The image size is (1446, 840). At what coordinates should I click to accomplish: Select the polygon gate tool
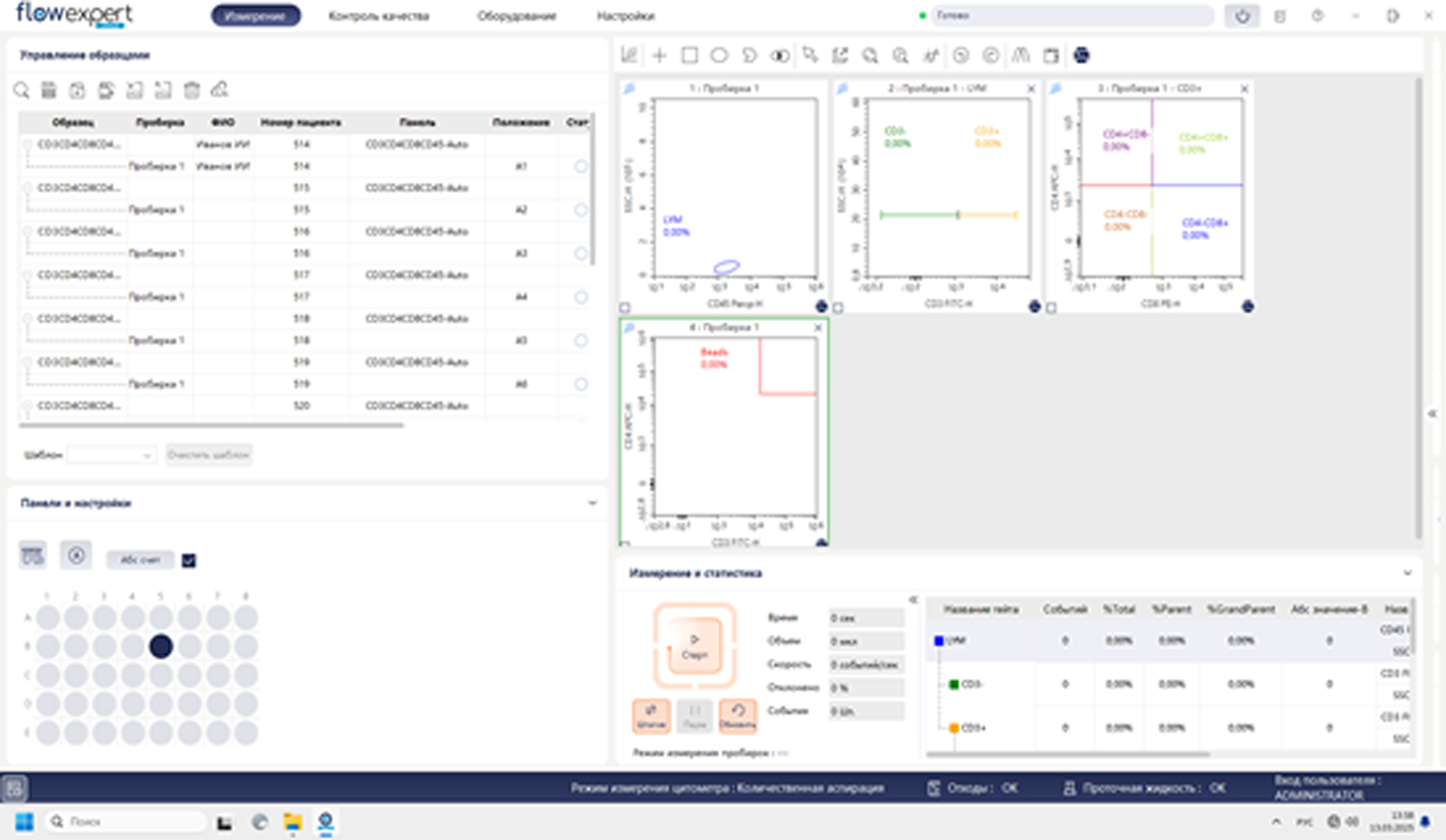[749, 55]
